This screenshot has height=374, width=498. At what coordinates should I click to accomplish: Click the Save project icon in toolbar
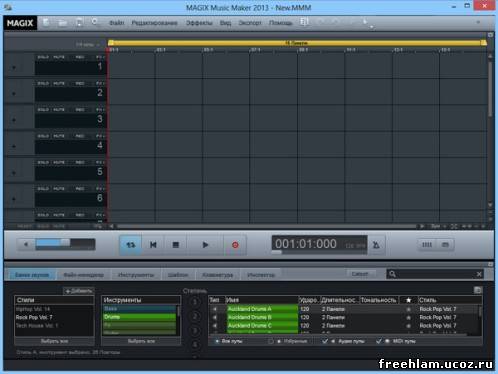pyautogui.click(x=79, y=22)
